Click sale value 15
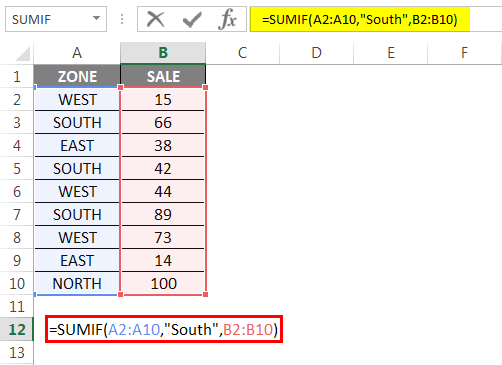The height and width of the screenshot is (365, 502). (163, 99)
